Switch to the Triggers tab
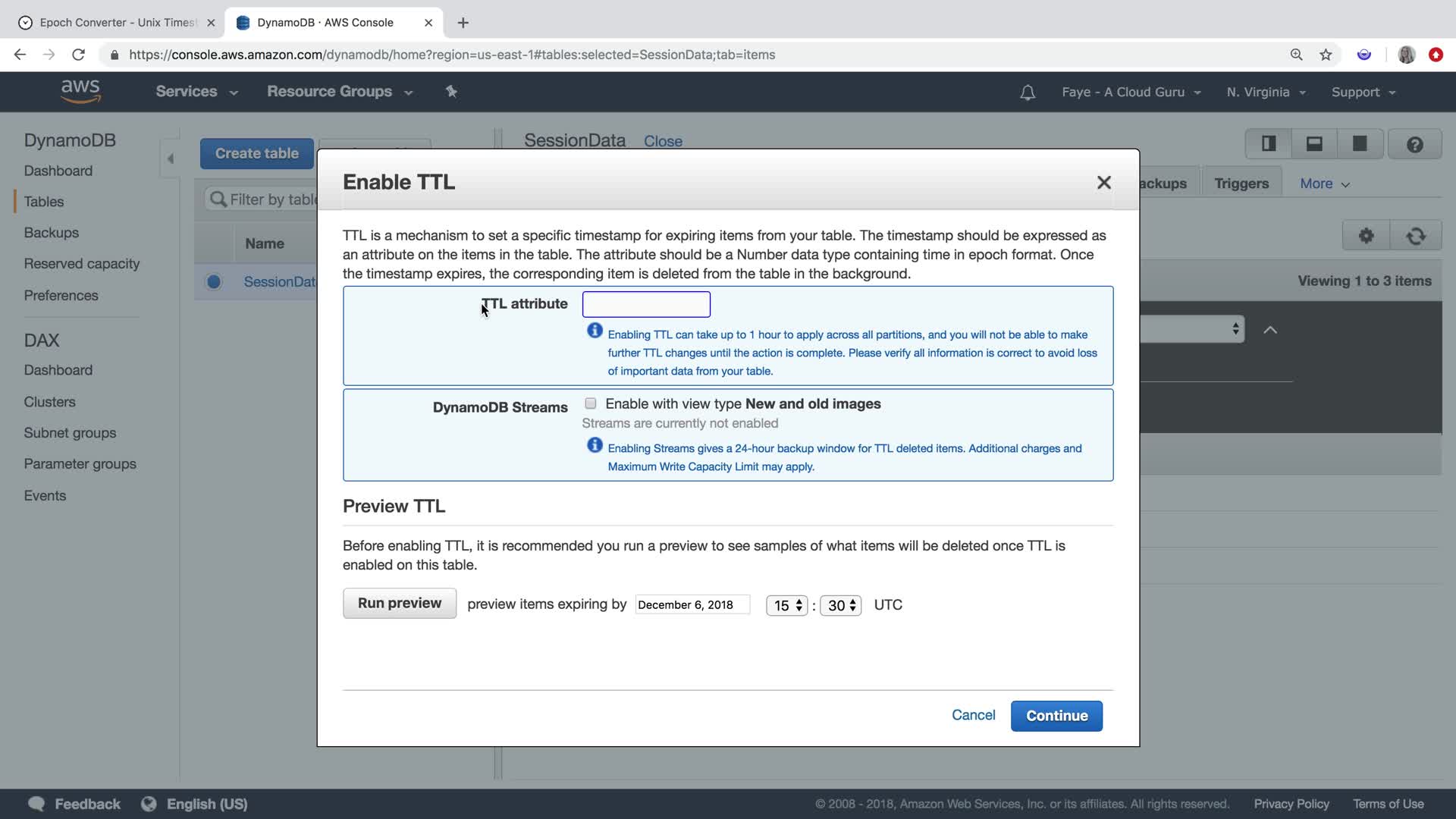Image resolution: width=1456 pixels, height=819 pixels. pyautogui.click(x=1241, y=184)
